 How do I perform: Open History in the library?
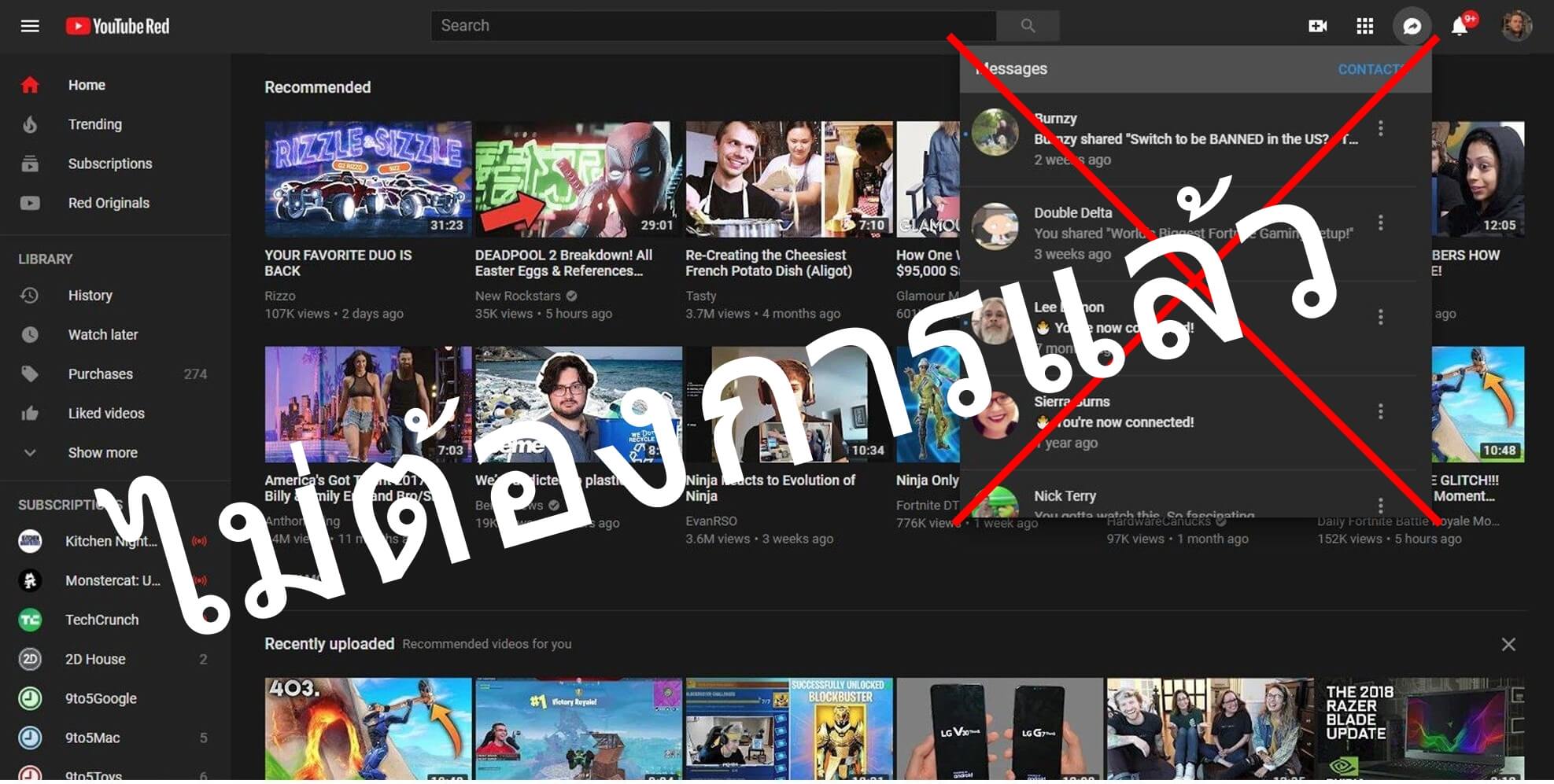click(x=115, y=296)
